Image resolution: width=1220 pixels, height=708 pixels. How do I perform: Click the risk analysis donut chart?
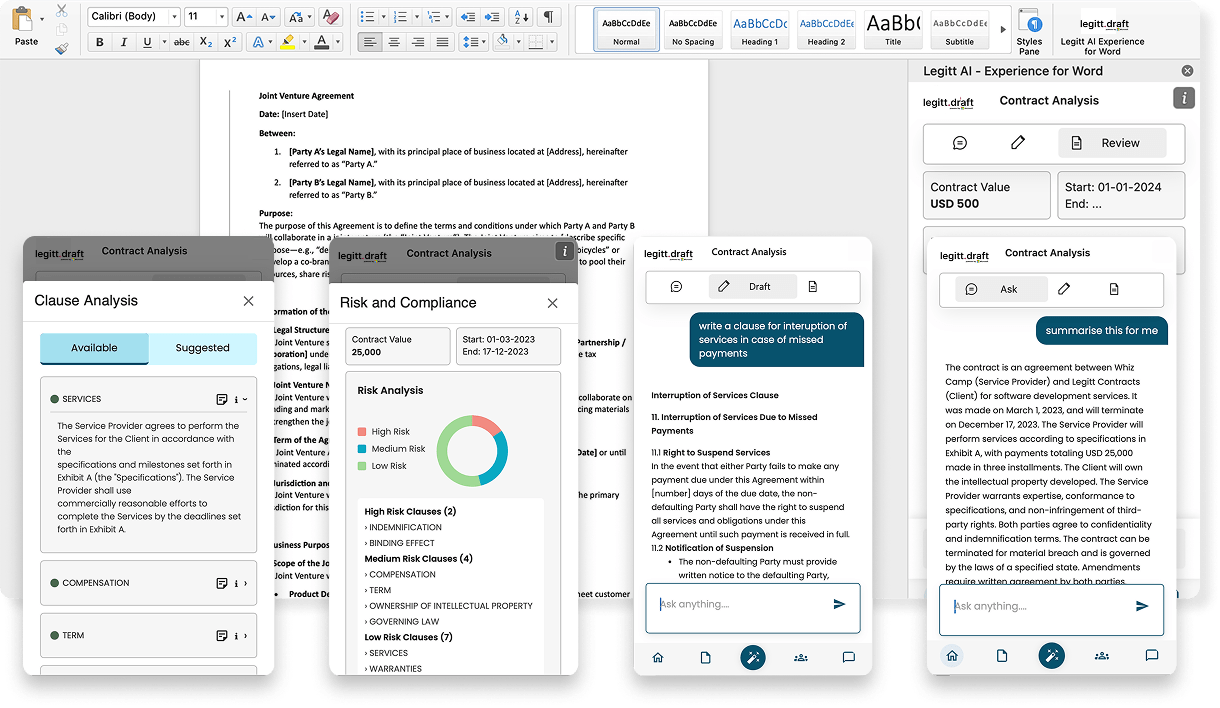(472, 450)
